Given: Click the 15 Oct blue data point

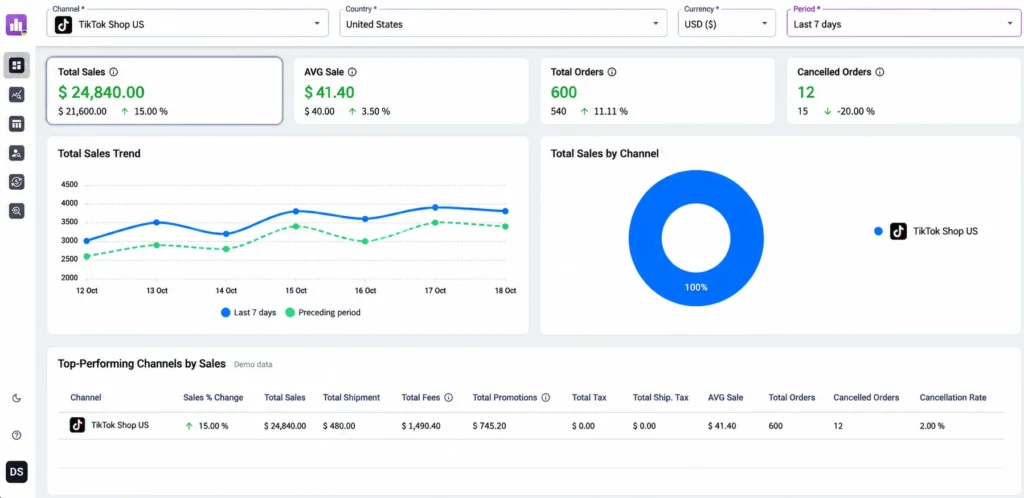Looking at the screenshot, I should pos(296,211).
